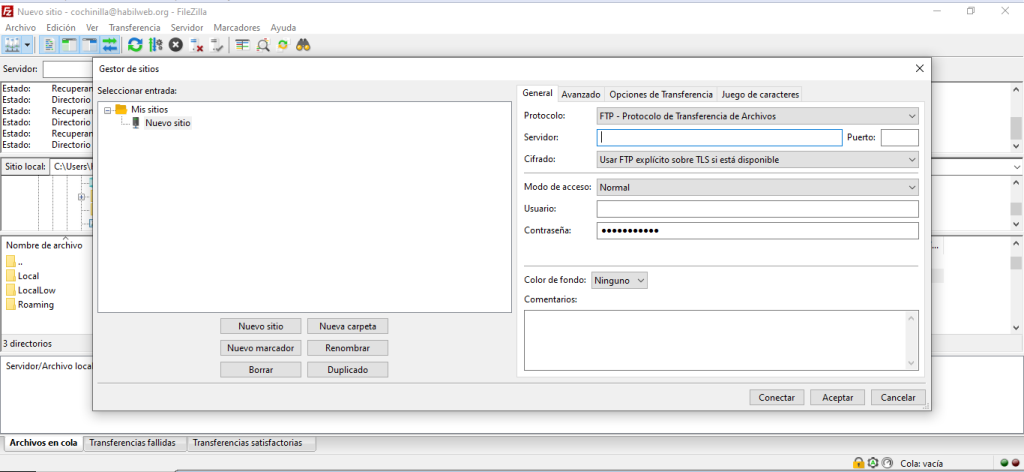Open the local site path dropdown arrow
1024x472 pixels.
tap(1016, 167)
